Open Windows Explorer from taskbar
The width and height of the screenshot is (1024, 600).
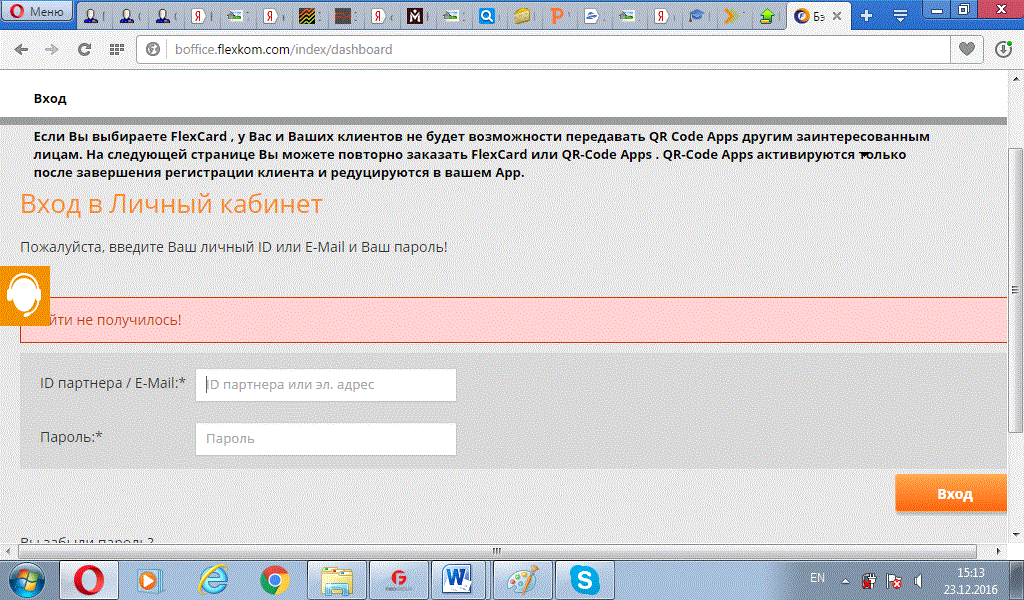click(x=337, y=580)
